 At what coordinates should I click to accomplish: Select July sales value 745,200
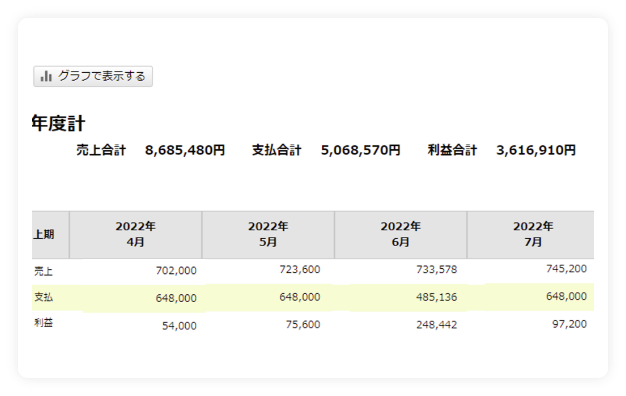coord(567,269)
